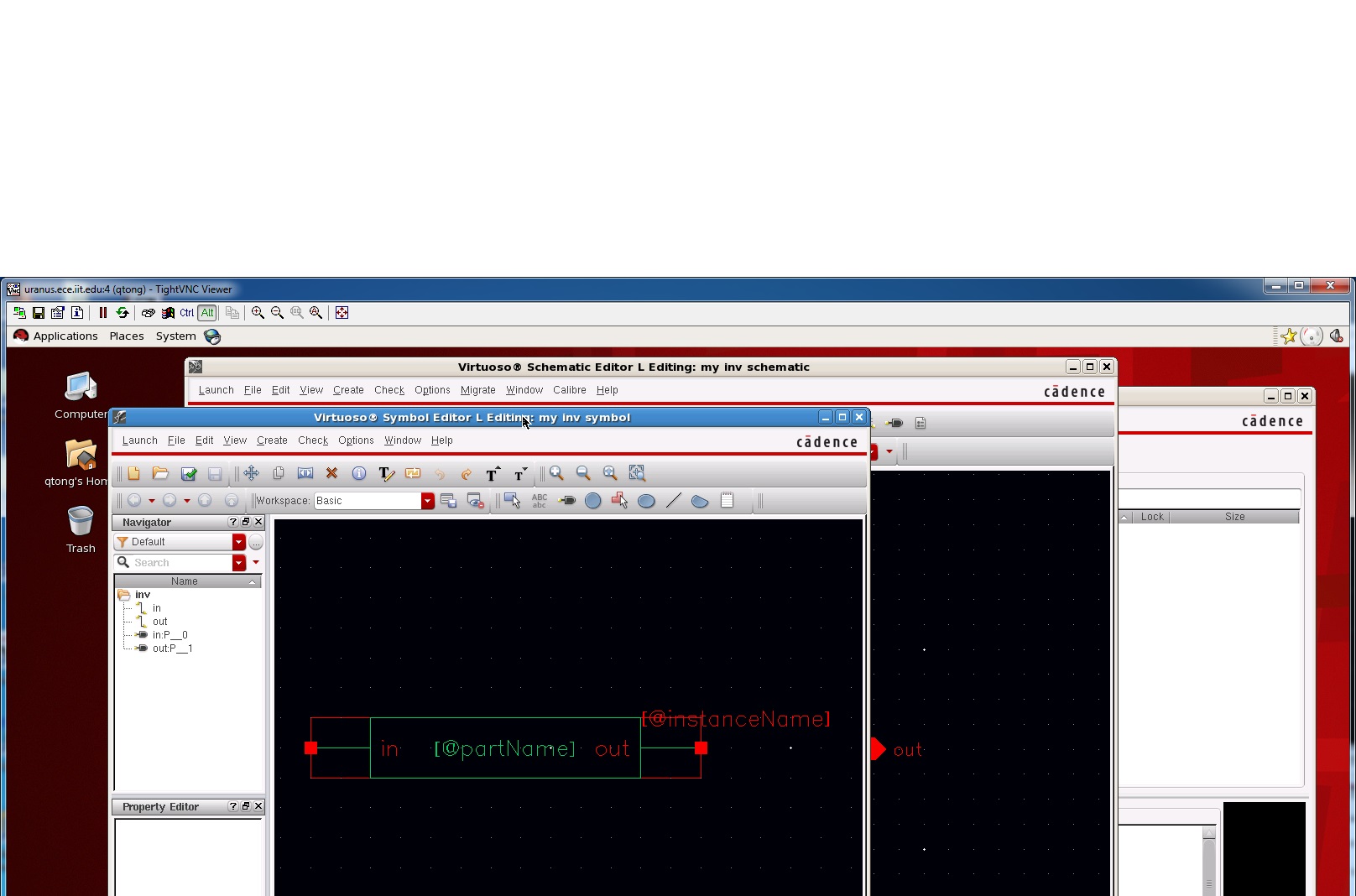Open the Places menu on the desktop panel
1356x896 pixels.
(127, 336)
